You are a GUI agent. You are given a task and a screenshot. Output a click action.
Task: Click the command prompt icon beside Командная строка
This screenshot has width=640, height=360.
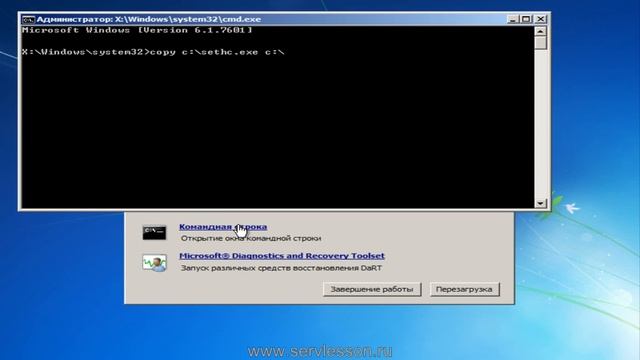coord(154,233)
